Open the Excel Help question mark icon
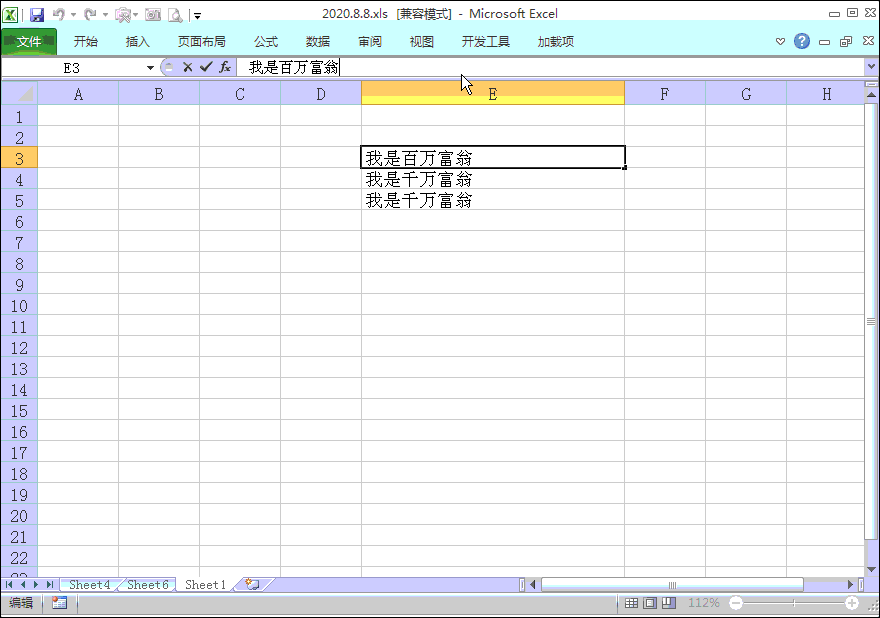Image resolution: width=880 pixels, height=618 pixels. [801, 41]
